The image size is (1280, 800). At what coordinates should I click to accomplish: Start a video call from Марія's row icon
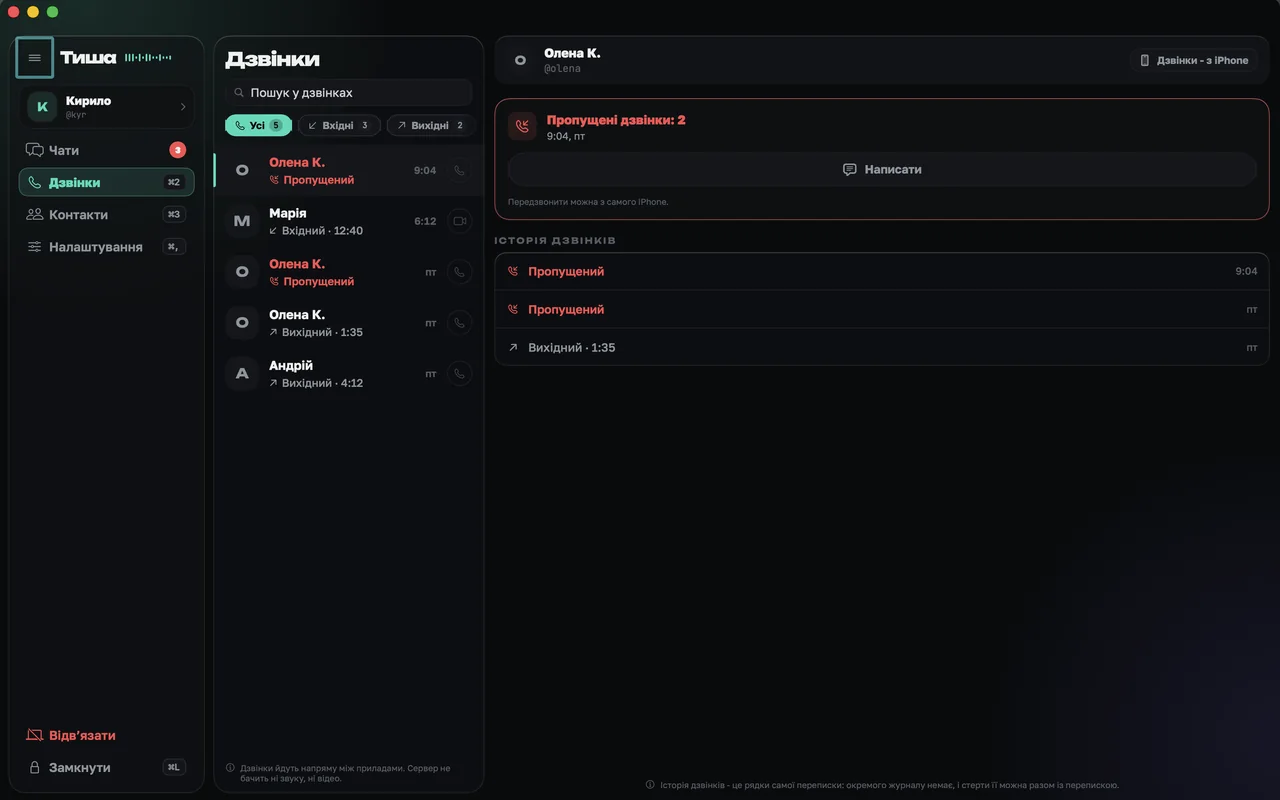459,221
